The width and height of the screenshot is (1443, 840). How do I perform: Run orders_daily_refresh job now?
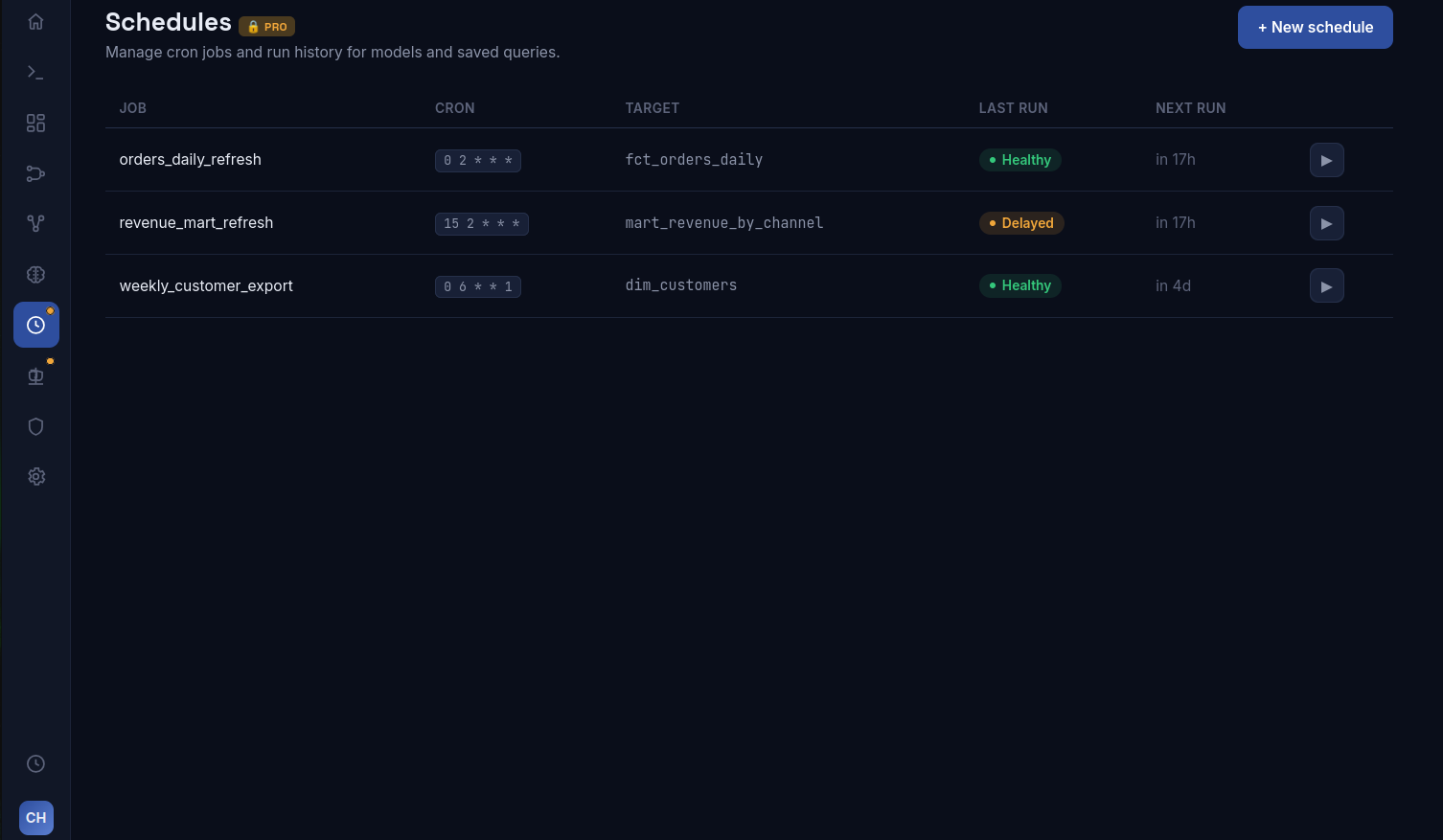tap(1326, 160)
